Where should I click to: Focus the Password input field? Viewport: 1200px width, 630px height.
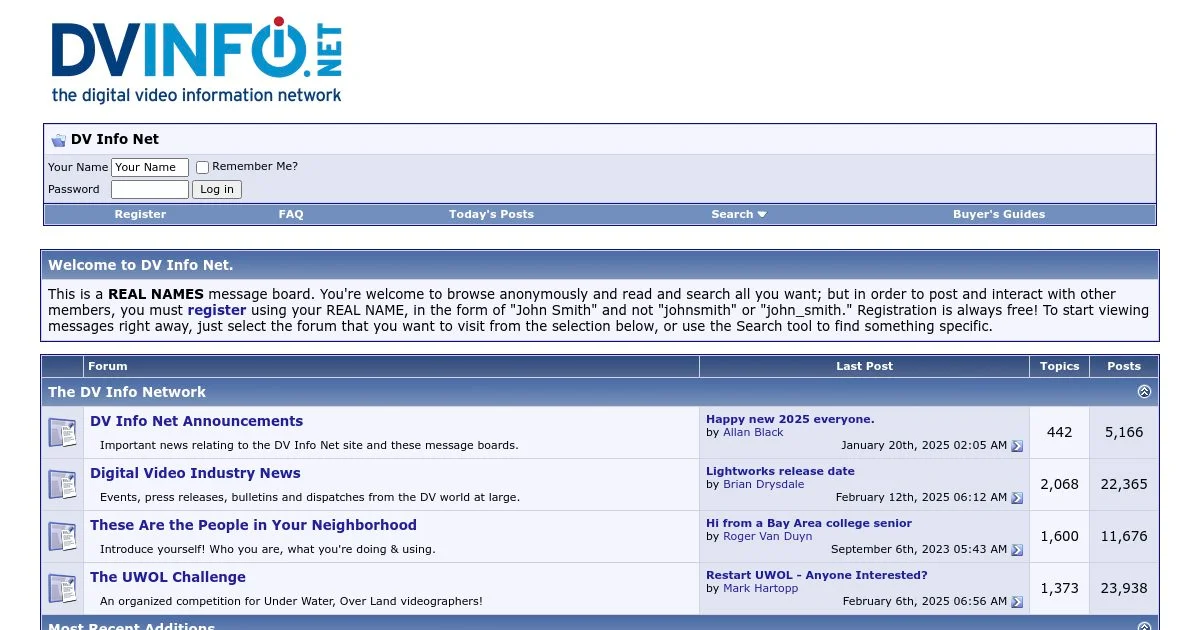150,189
